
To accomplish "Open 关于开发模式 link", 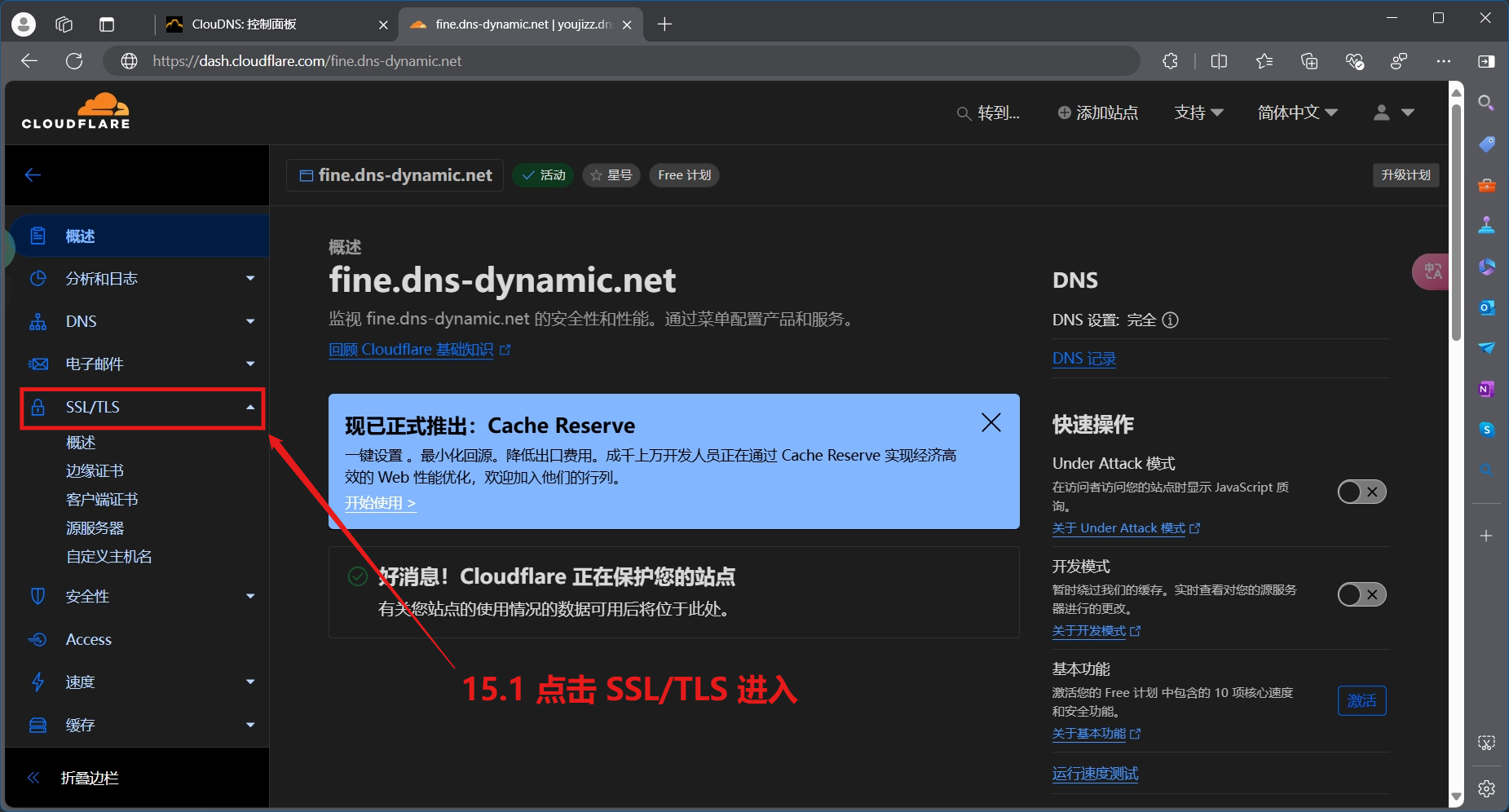I will coord(1096,631).
